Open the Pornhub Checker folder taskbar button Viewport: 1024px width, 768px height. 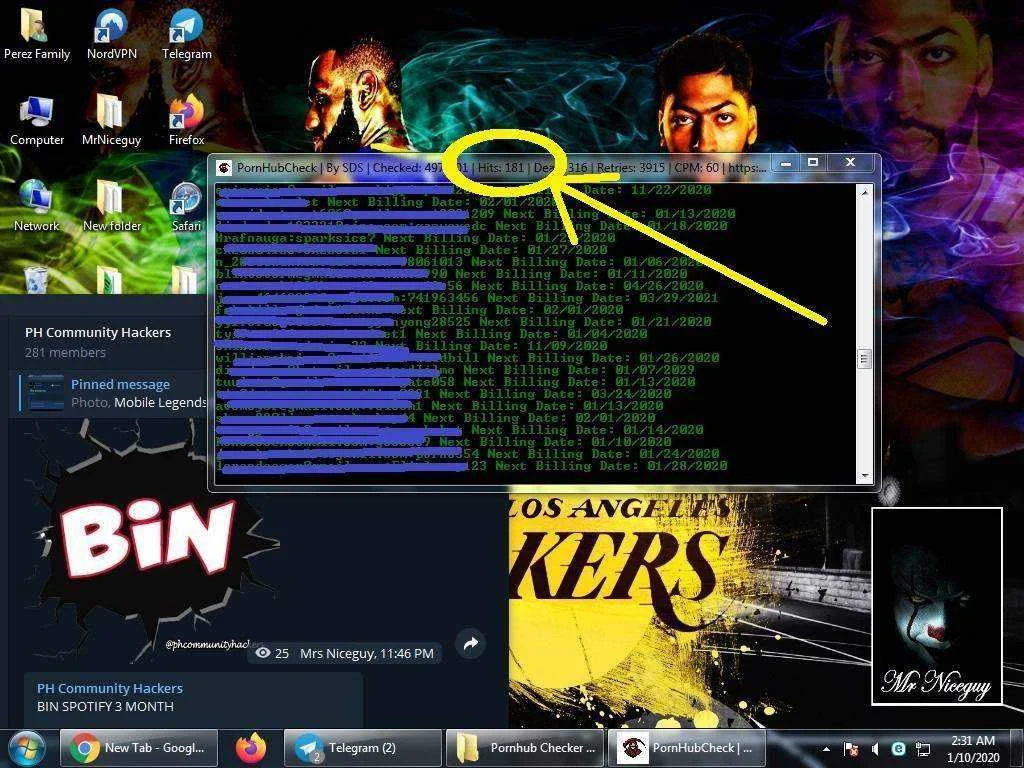click(x=525, y=748)
